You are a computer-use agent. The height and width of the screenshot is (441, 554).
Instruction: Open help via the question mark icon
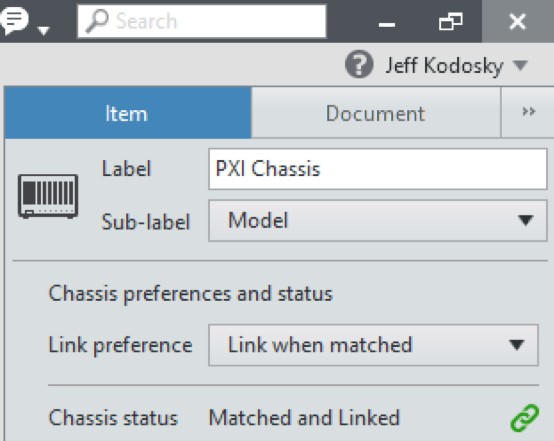tap(359, 64)
